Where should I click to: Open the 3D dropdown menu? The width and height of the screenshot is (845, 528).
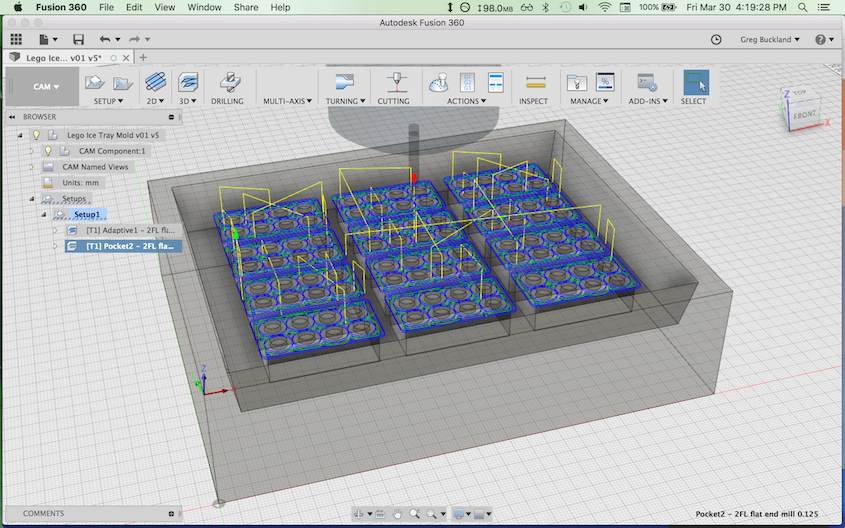[x=188, y=101]
